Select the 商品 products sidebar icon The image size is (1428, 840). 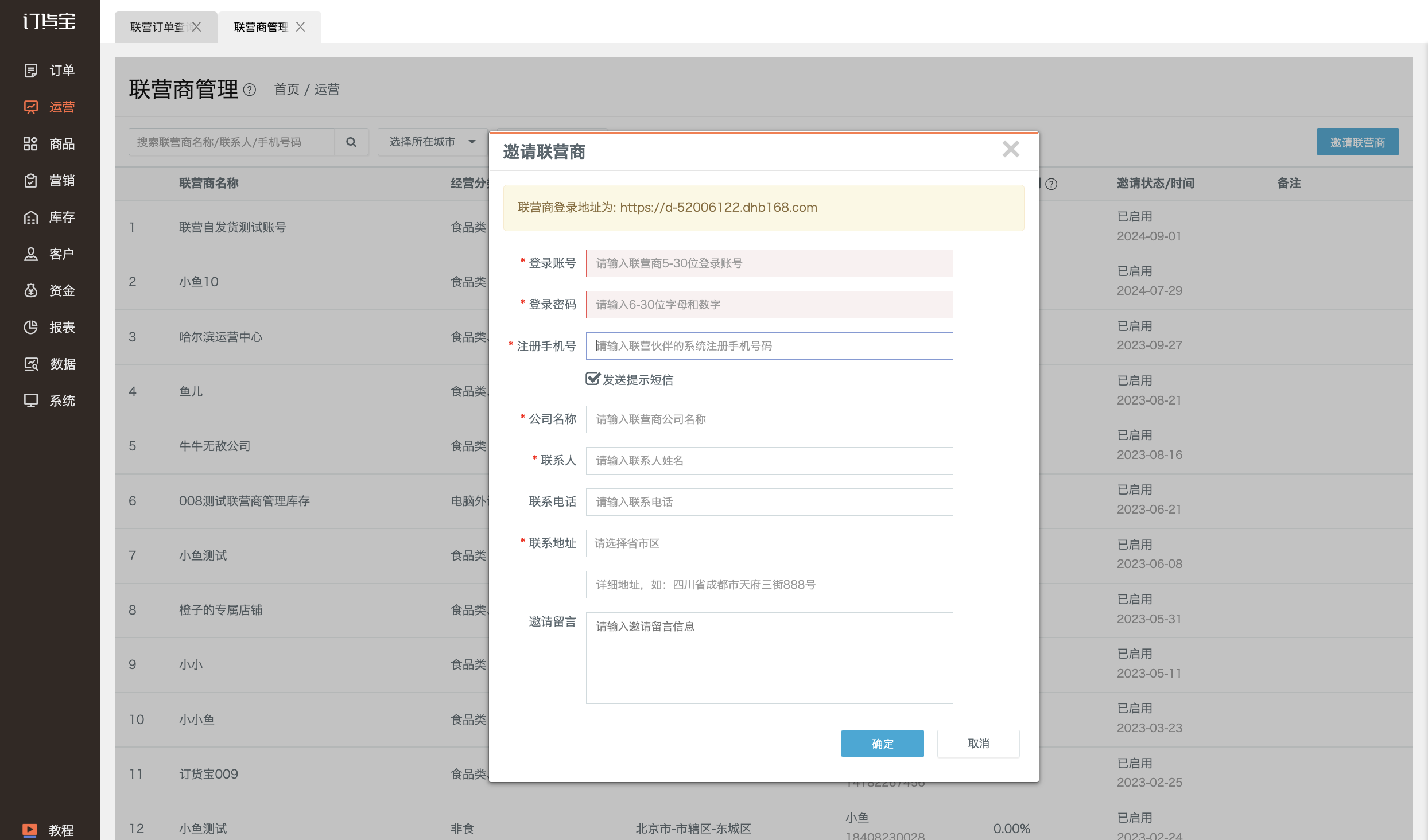coord(31,144)
